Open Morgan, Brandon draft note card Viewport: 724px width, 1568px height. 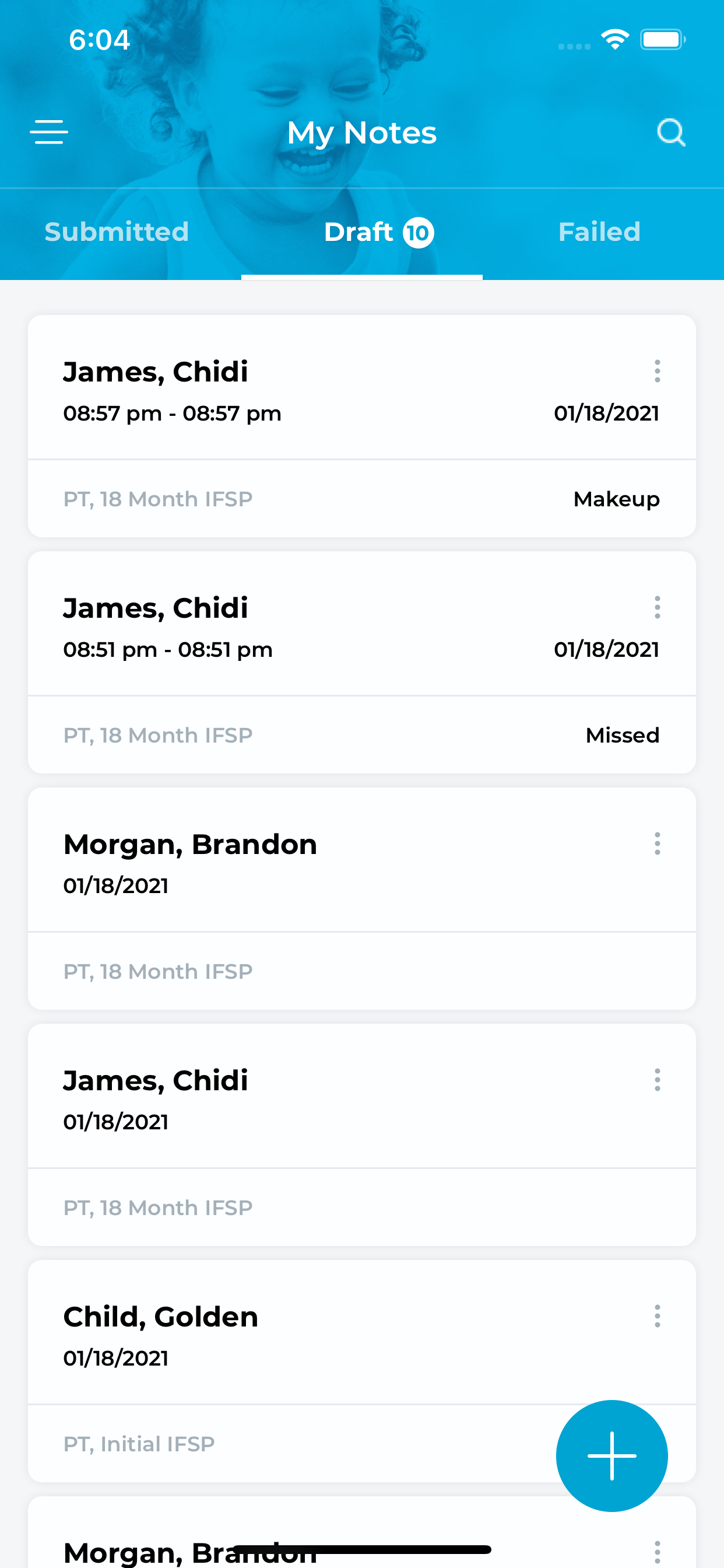(x=362, y=898)
